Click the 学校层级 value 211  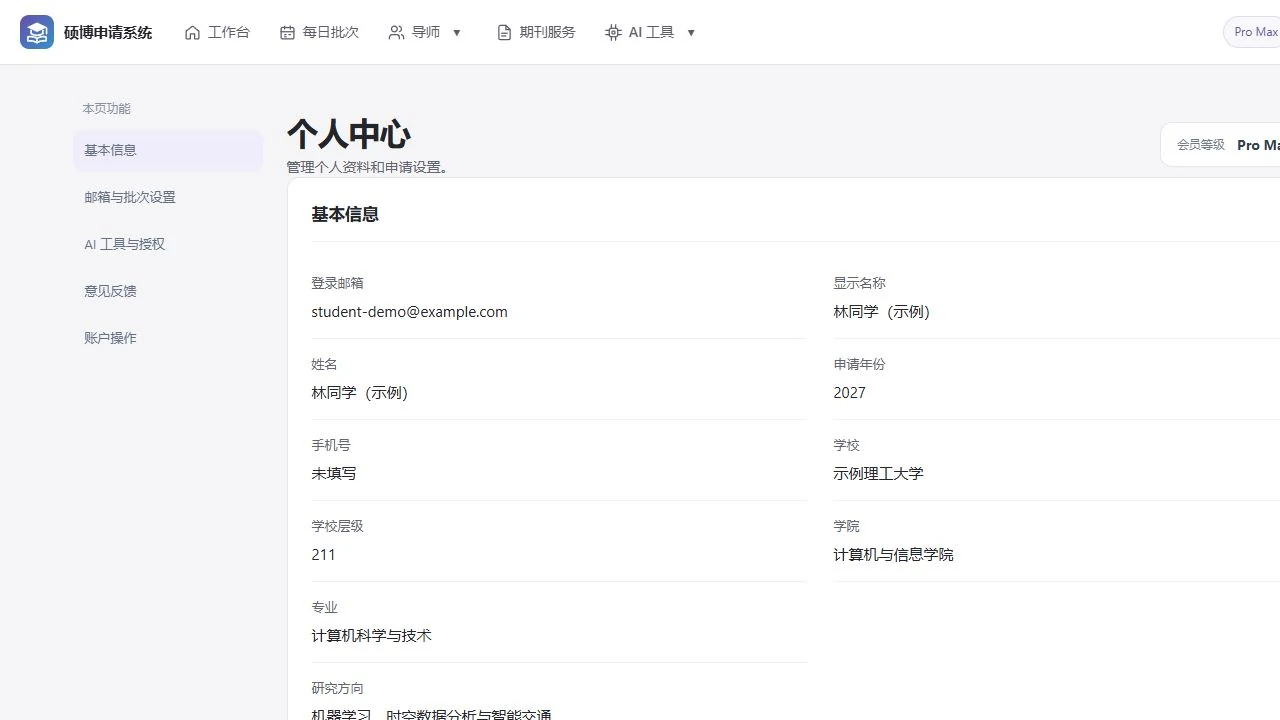(323, 555)
